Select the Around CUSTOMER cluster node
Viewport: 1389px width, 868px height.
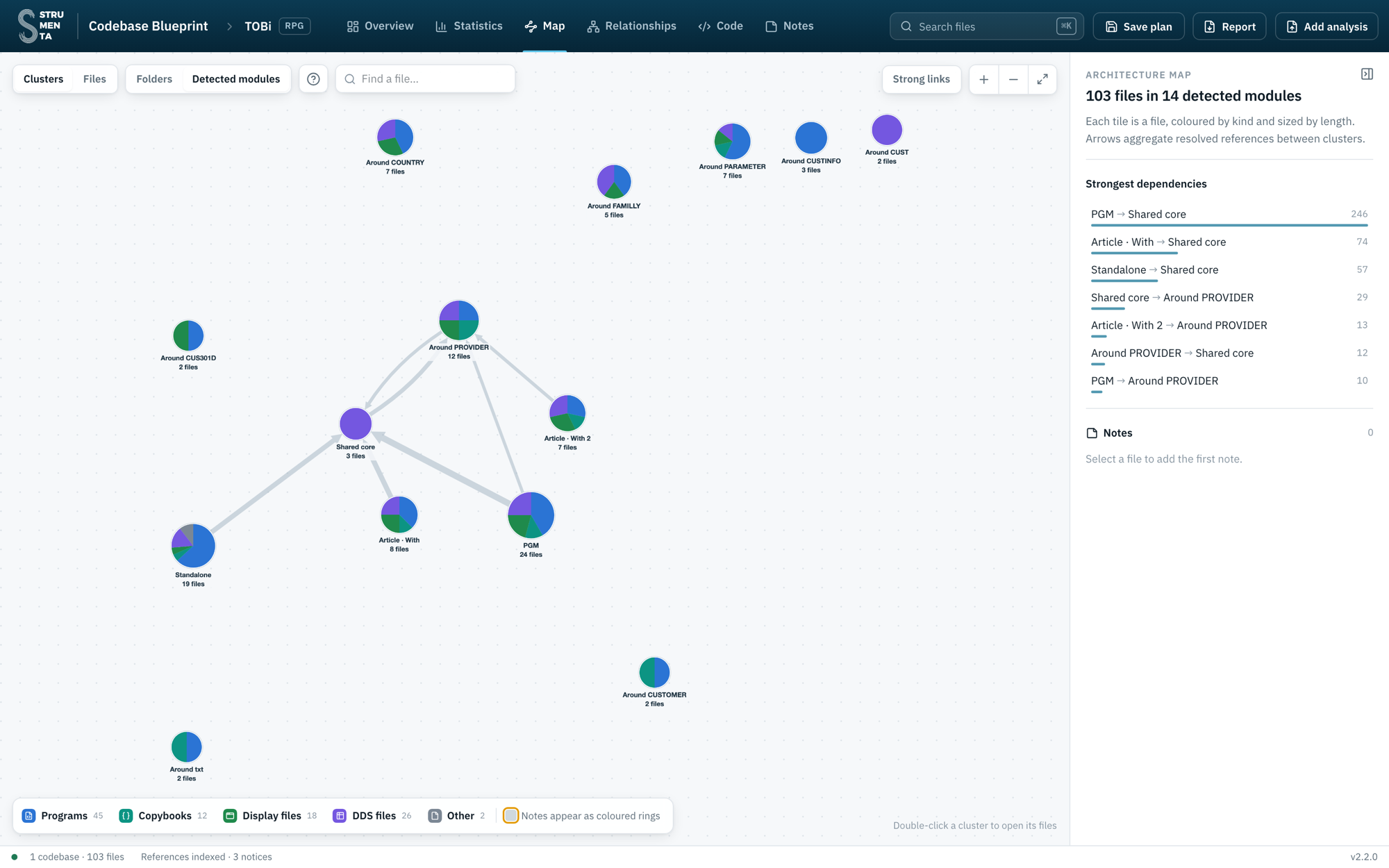coord(654,673)
